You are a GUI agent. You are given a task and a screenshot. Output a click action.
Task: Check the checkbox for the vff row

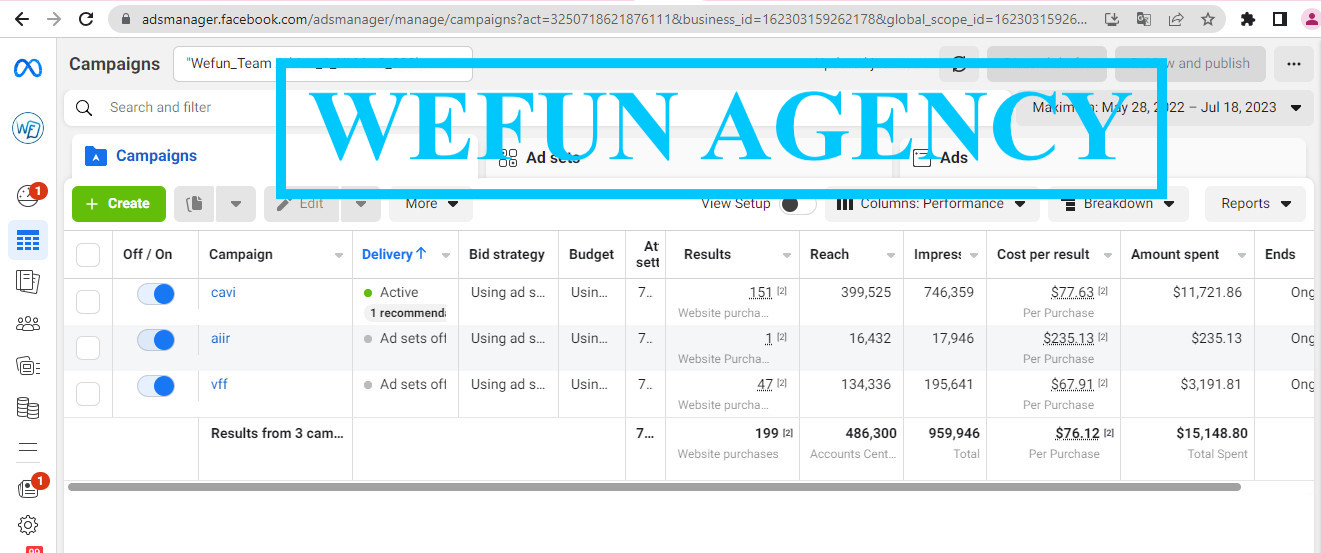coord(88,393)
